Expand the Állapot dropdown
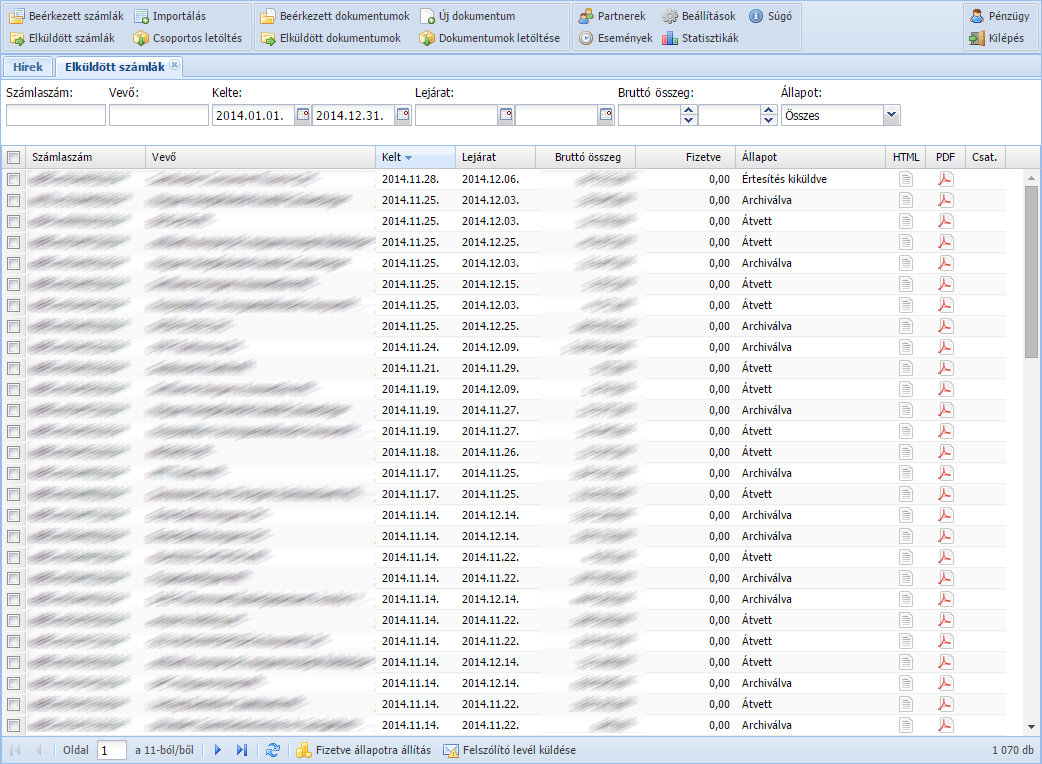This screenshot has width=1042, height=764. [891, 115]
